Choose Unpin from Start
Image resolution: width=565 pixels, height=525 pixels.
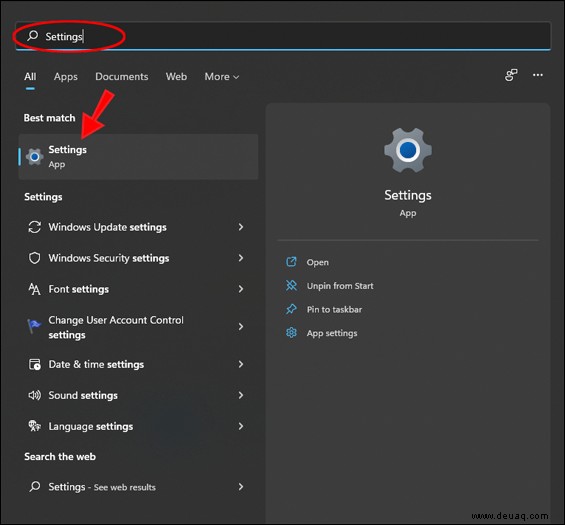click(340, 286)
